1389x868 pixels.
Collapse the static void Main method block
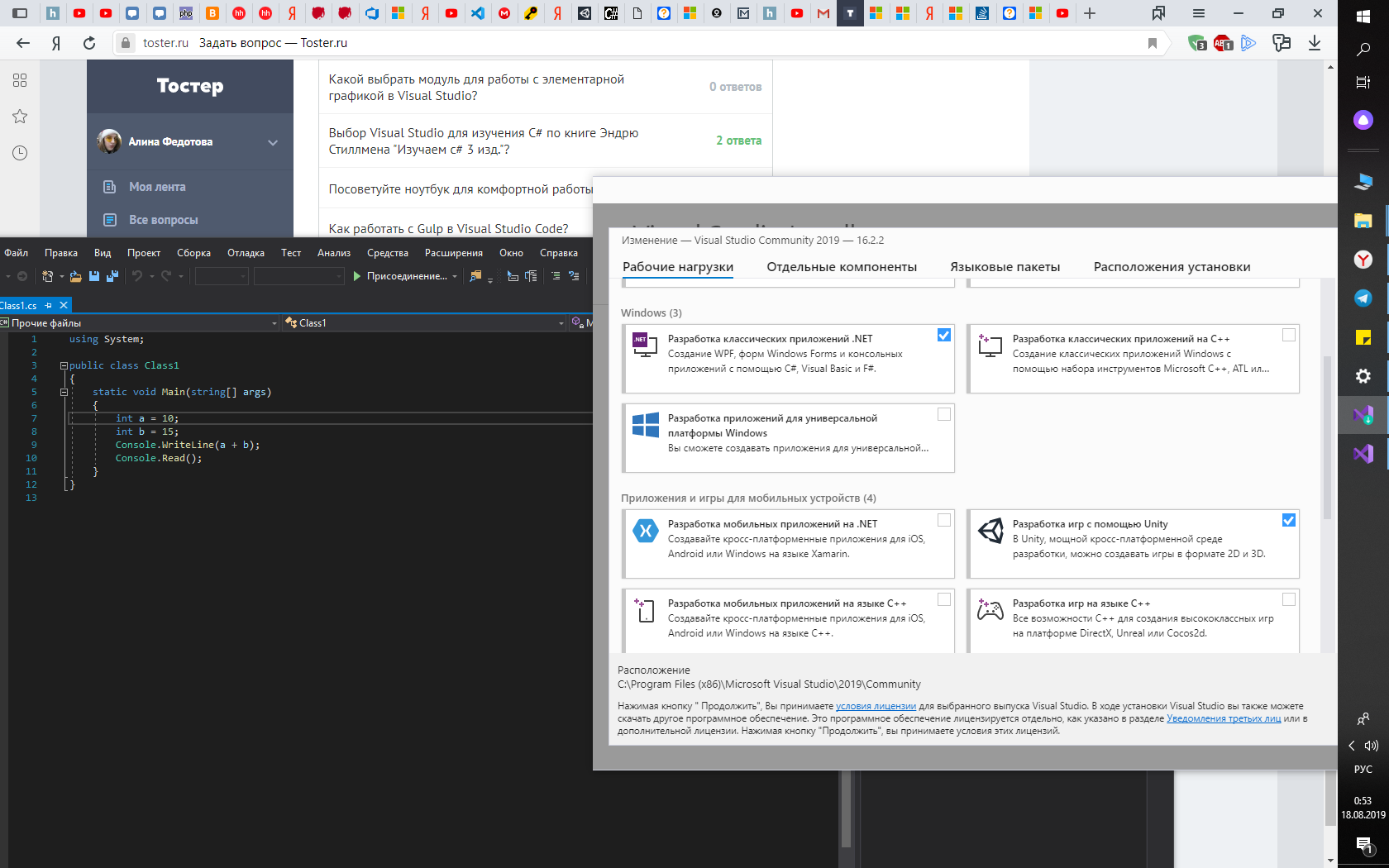click(64, 392)
